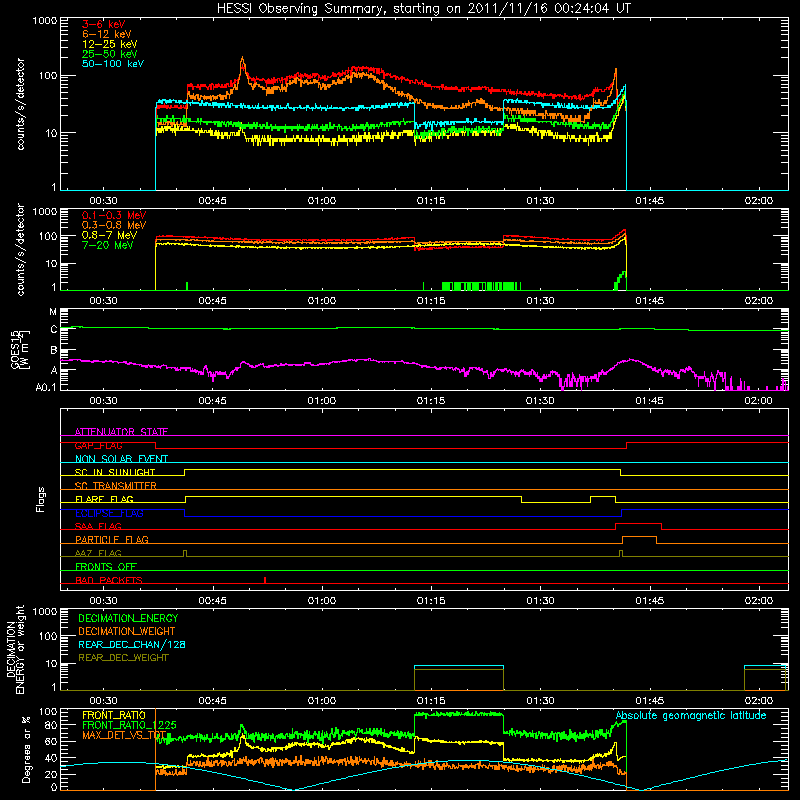Select the PARTICLE_FLAG label
Image resolution: width=800 pixels, height=800 pixels.
tap(112, 539)
